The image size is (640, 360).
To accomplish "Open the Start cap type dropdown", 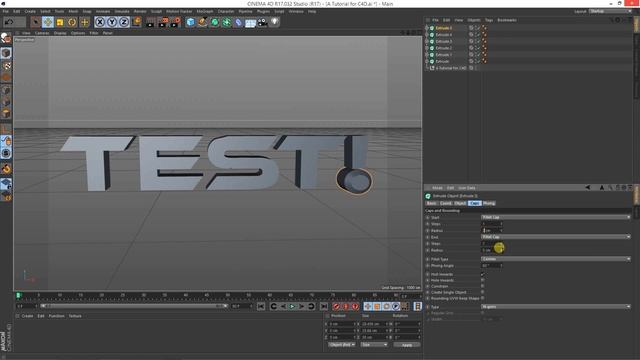I will coord(556,218).
